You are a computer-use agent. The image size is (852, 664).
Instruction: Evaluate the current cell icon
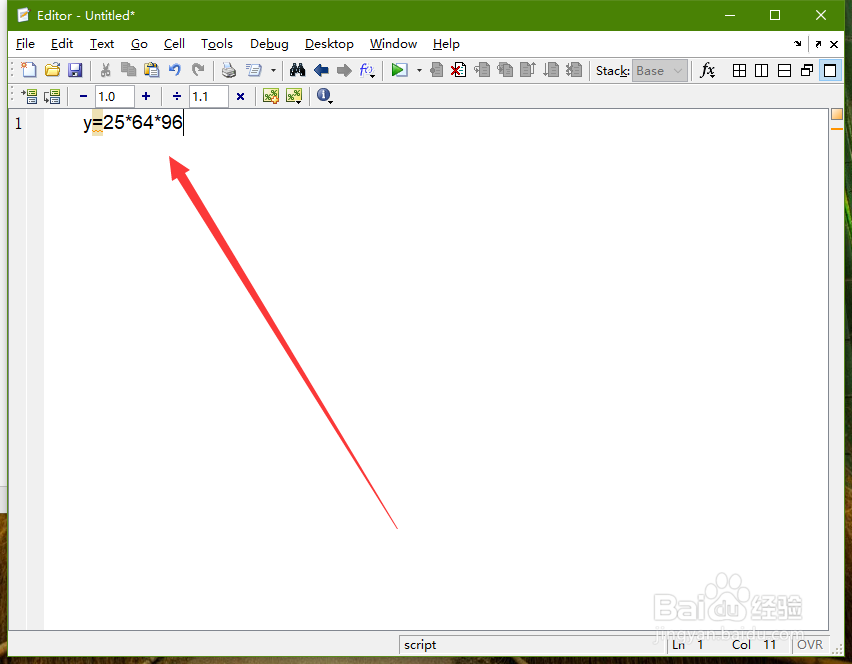(x=29, y=97)
